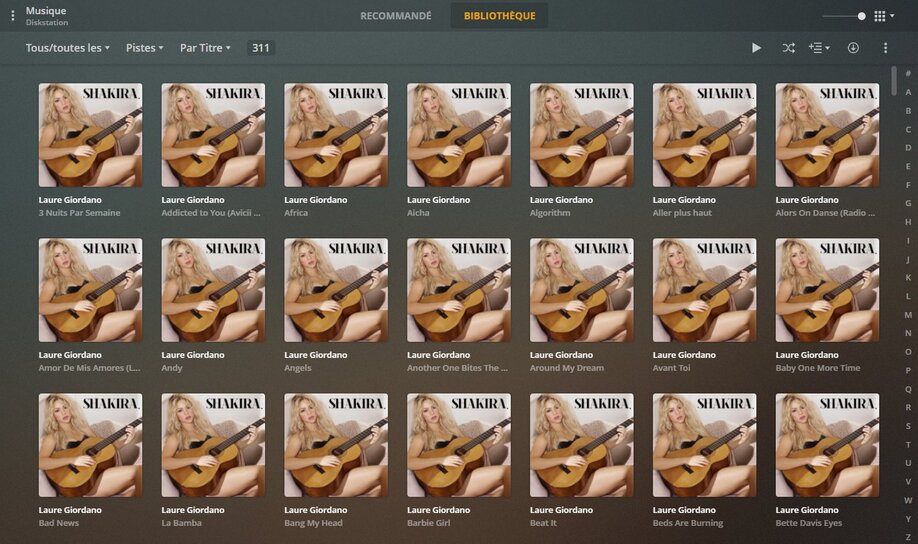Click Laure Giordano above Aicha
918x544 pixels.
click(x=439, y=200)
